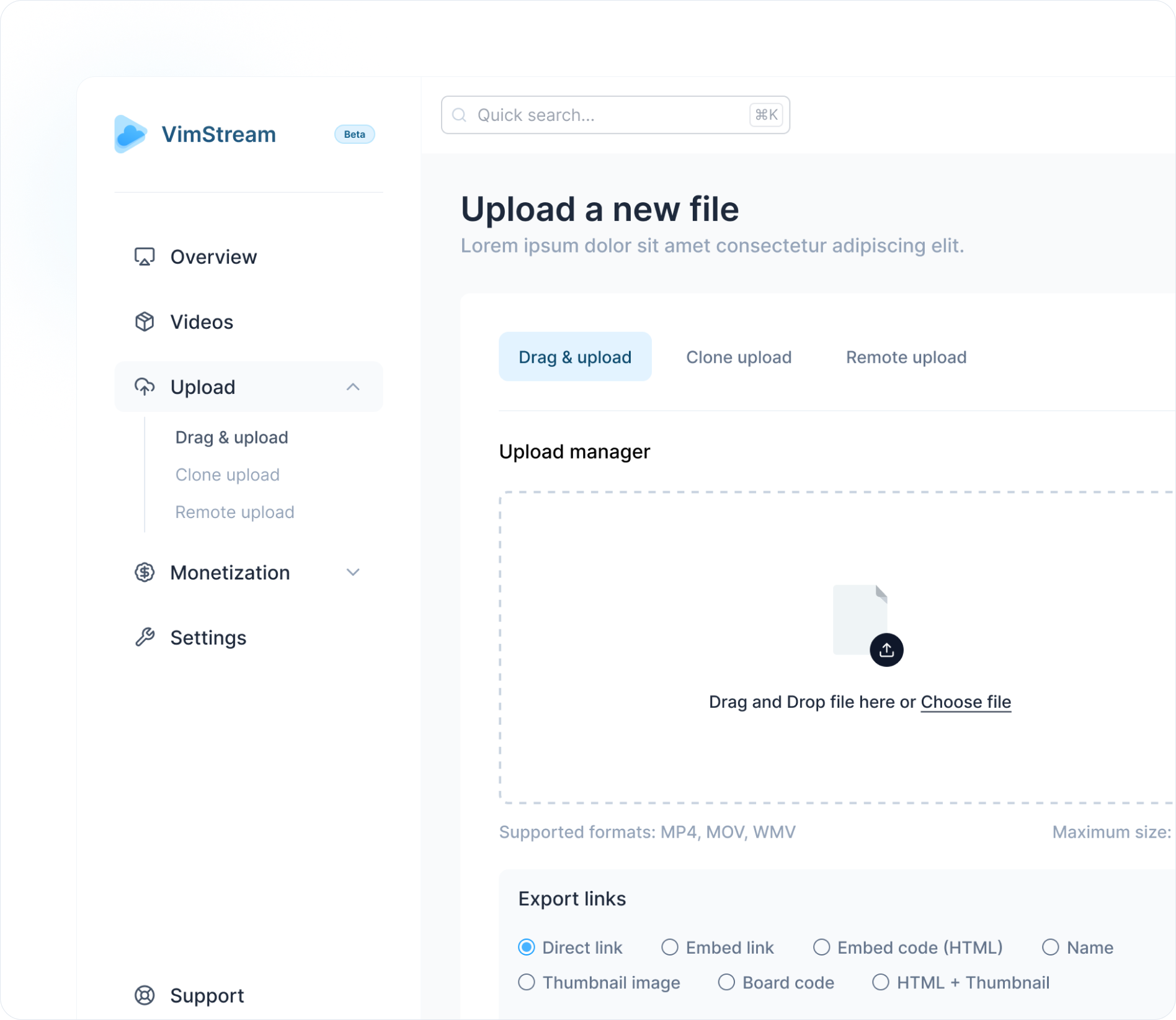Choose the Embed code (HTML) radio button

pyautogui.click(x=821, y=947)
